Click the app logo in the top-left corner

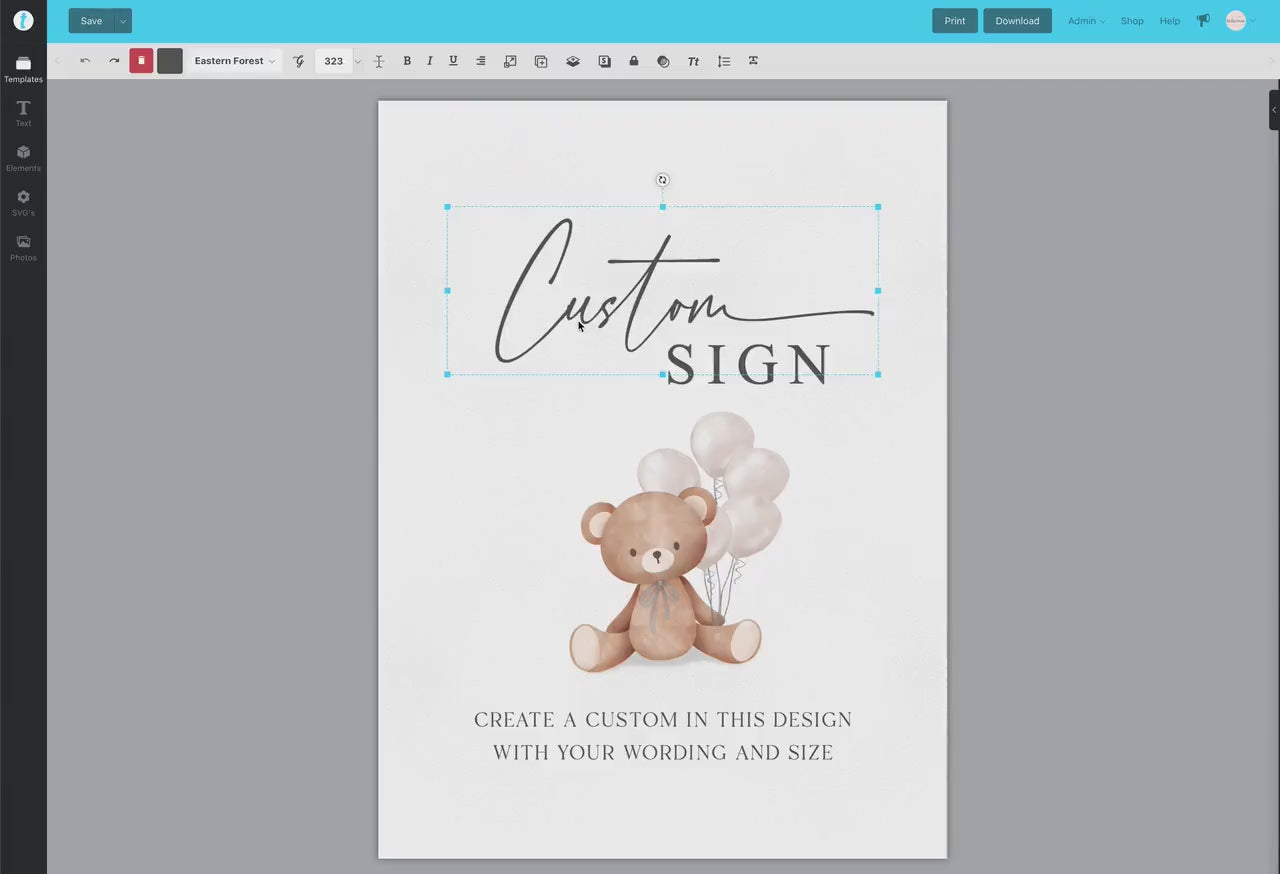23,20
